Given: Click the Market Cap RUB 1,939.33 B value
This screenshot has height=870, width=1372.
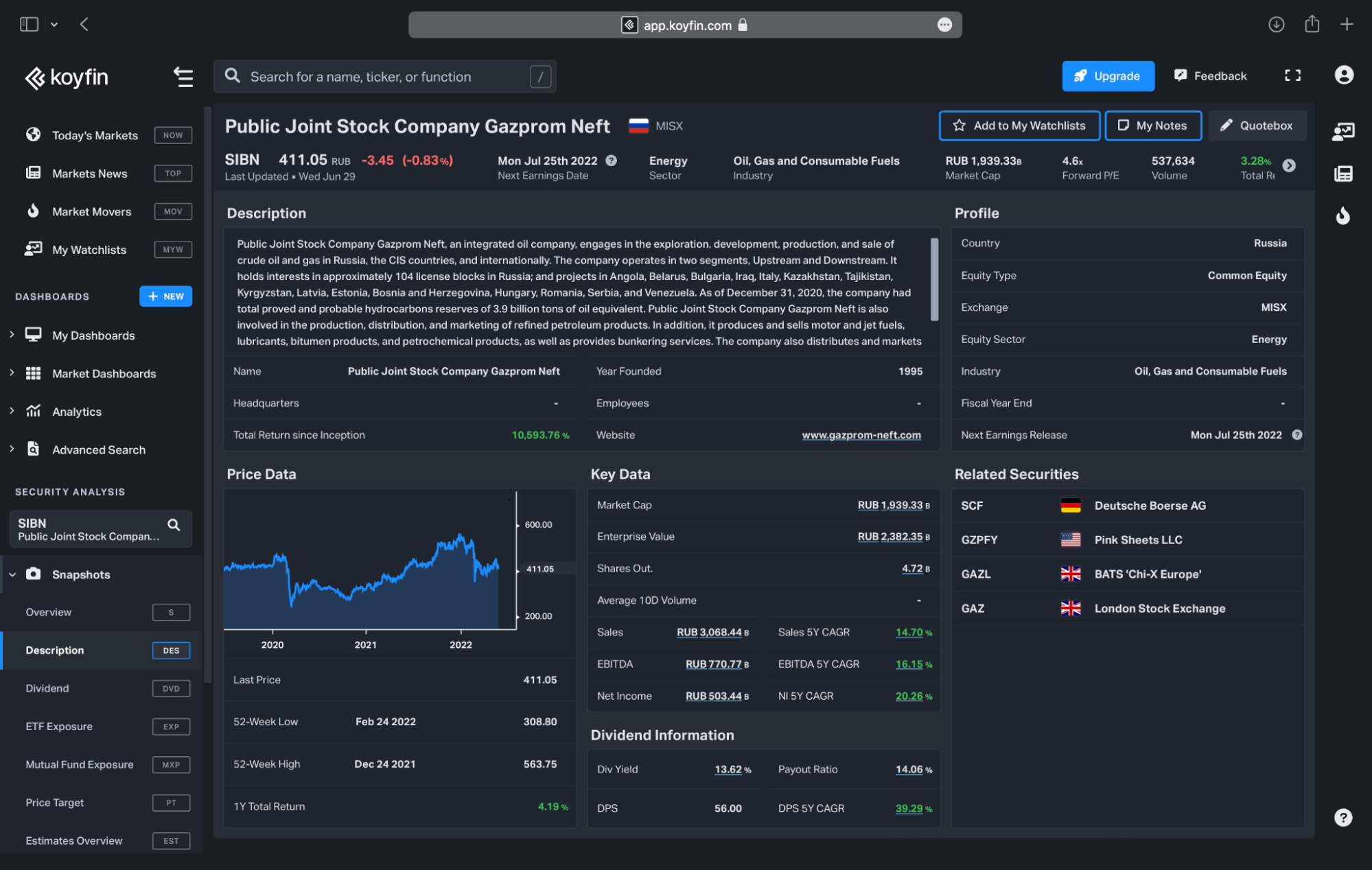Looking at the screenshot, I should click(x=893, y=505).
